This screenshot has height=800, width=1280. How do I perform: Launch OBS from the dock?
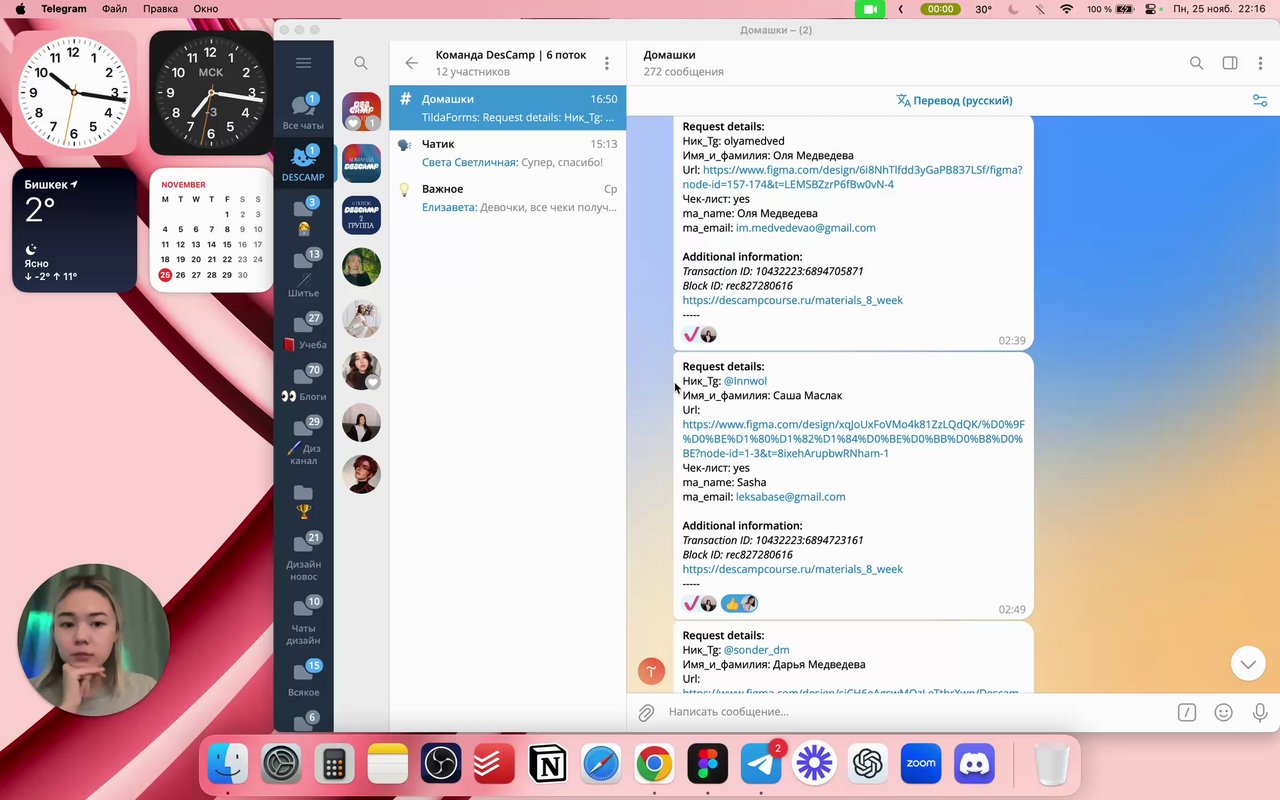pyautogui.click(x=440, y=765)
